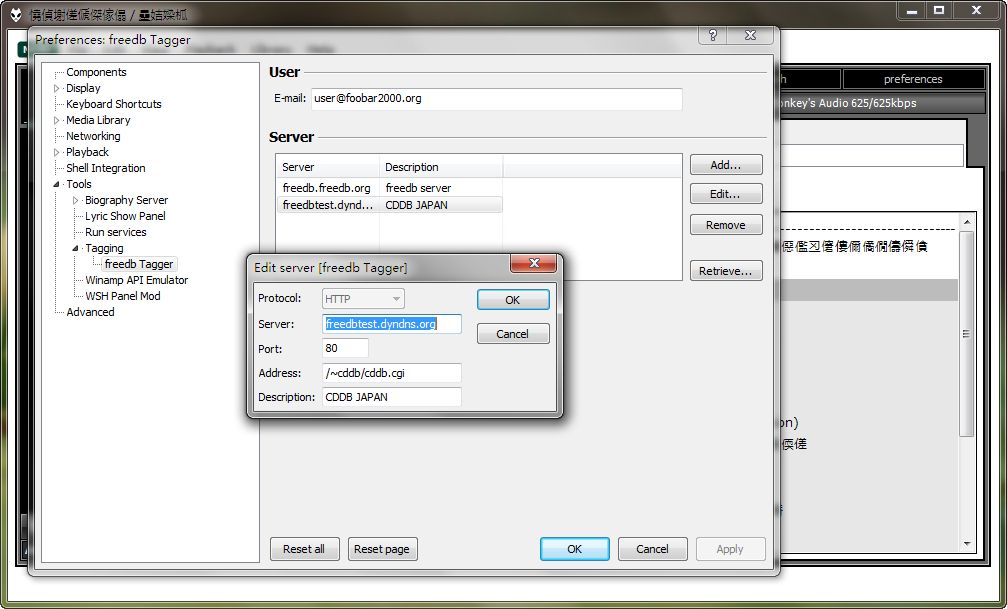The width and height of the screenshot is (1007, 609).
Task: Open Advanced preferences page
Action: 91,312
